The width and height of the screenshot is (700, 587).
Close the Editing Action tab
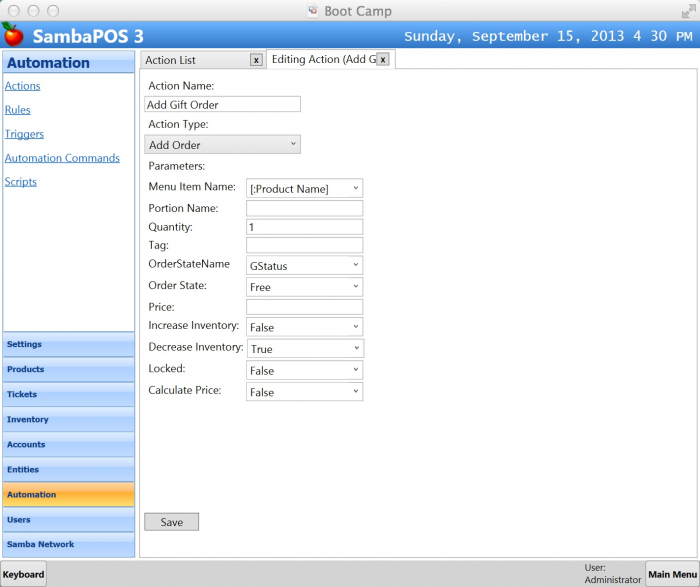coord(382,60)
